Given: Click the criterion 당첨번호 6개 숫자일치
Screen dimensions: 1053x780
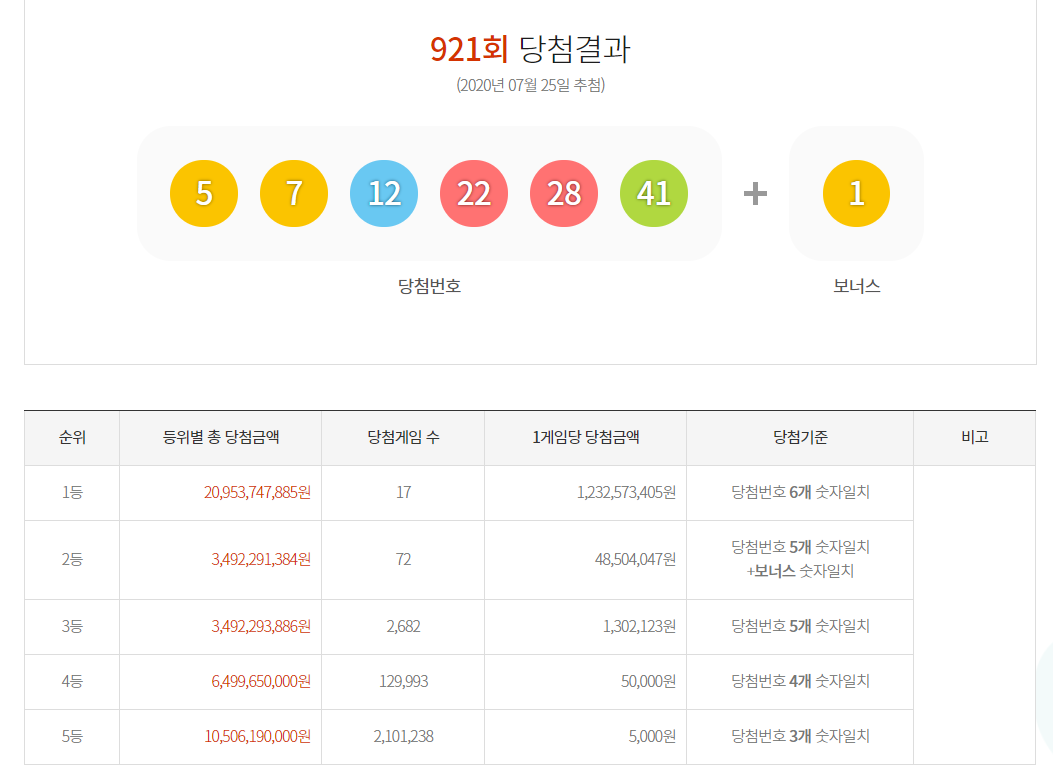Looking at the screenshot, I should point(800,492).
